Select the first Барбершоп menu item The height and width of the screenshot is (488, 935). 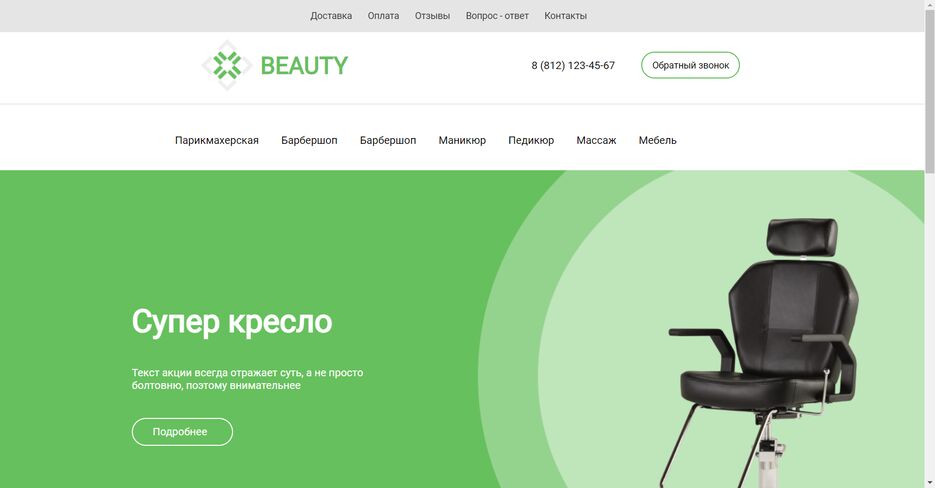(x=309, y=140)
